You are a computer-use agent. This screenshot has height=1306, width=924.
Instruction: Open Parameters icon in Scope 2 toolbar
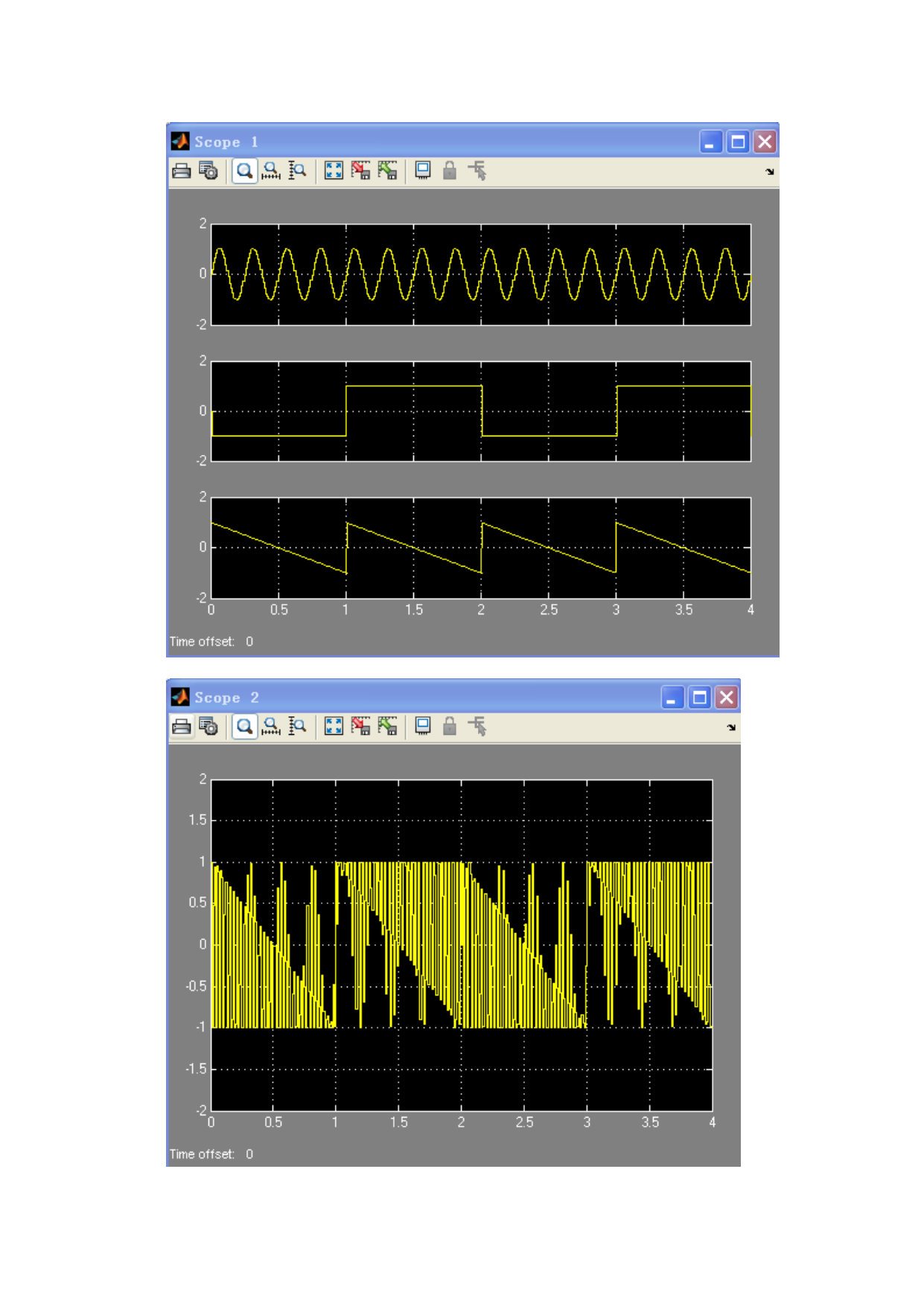[x=208, y=727]
